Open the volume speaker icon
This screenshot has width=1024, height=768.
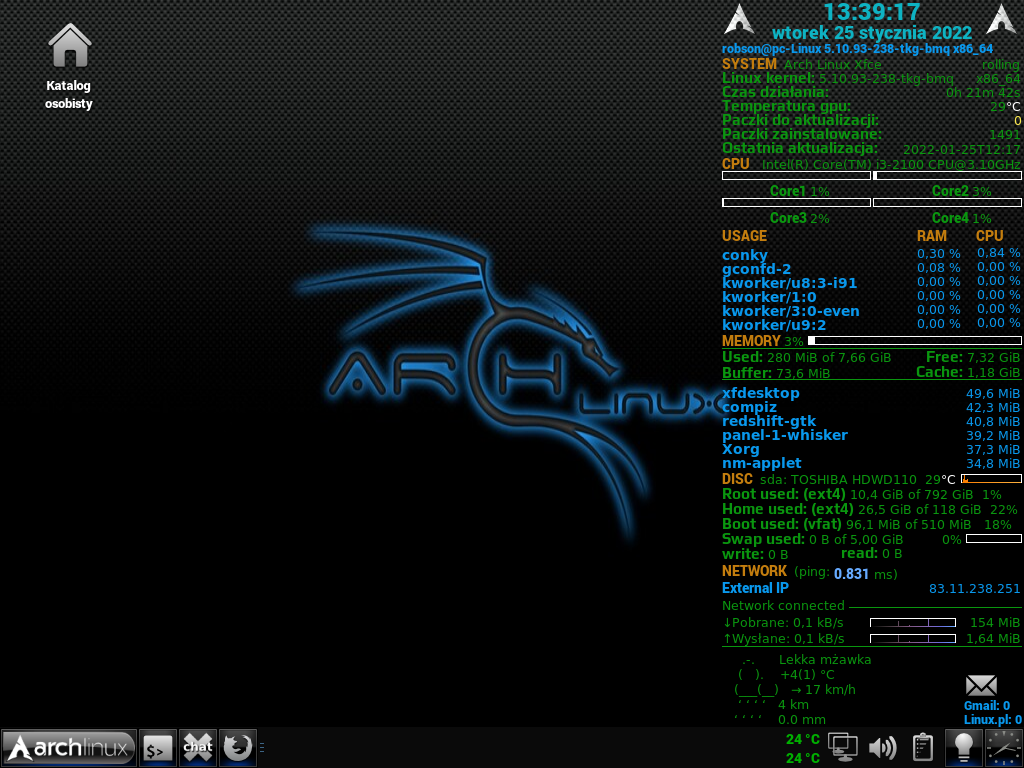click(882, 748)
